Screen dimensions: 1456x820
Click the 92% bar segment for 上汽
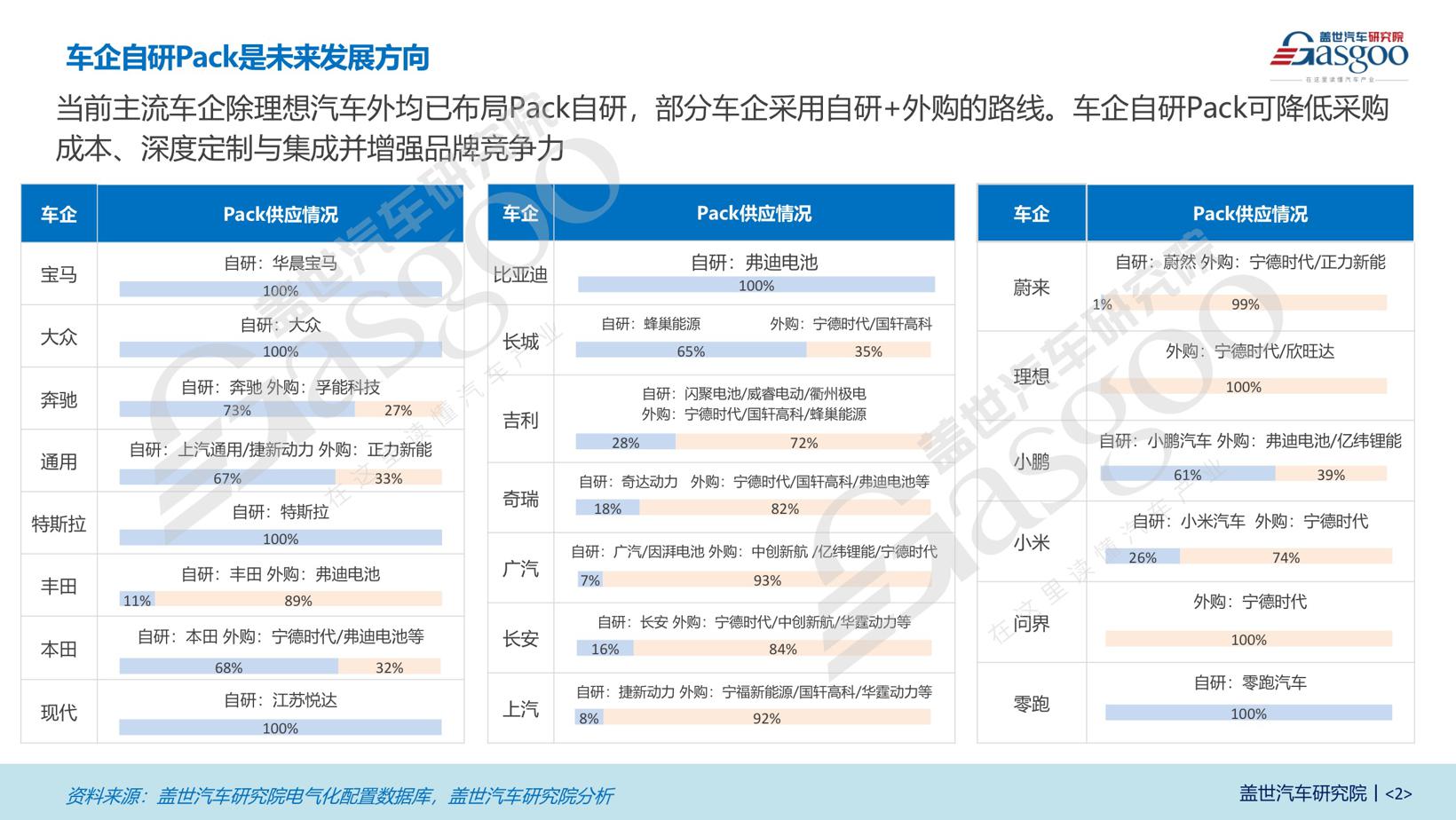pyautogui.click(x=766, y=717)
